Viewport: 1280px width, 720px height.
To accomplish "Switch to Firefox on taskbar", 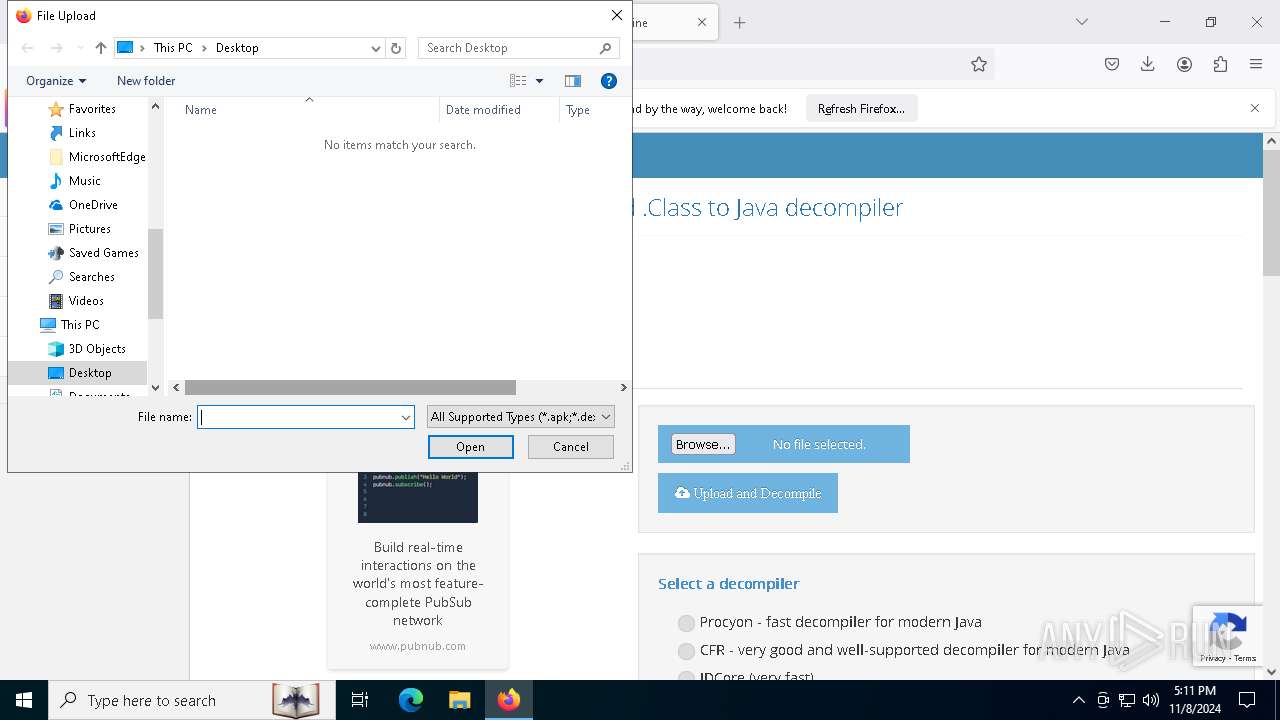I will pyautogui.click(x=509, y=700).
